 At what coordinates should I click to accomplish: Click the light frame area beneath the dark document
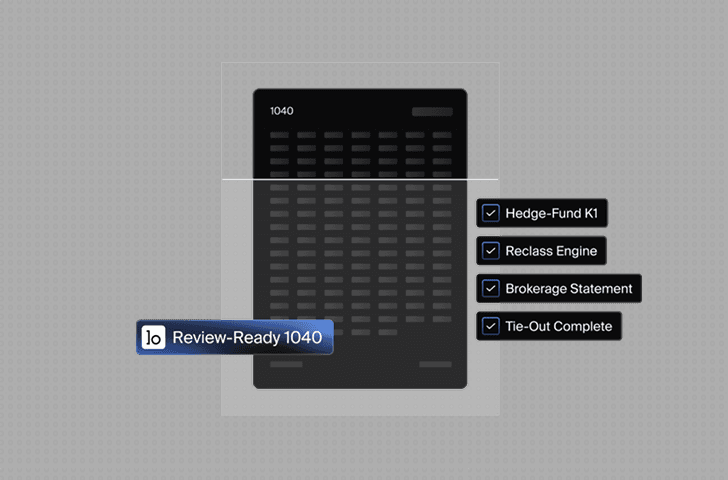click(360, 402)
